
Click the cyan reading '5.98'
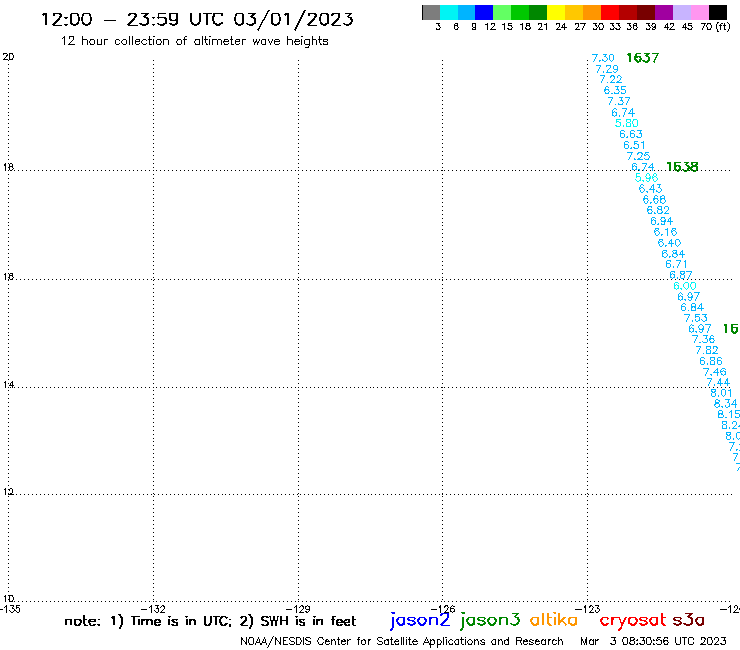(647, 177)
